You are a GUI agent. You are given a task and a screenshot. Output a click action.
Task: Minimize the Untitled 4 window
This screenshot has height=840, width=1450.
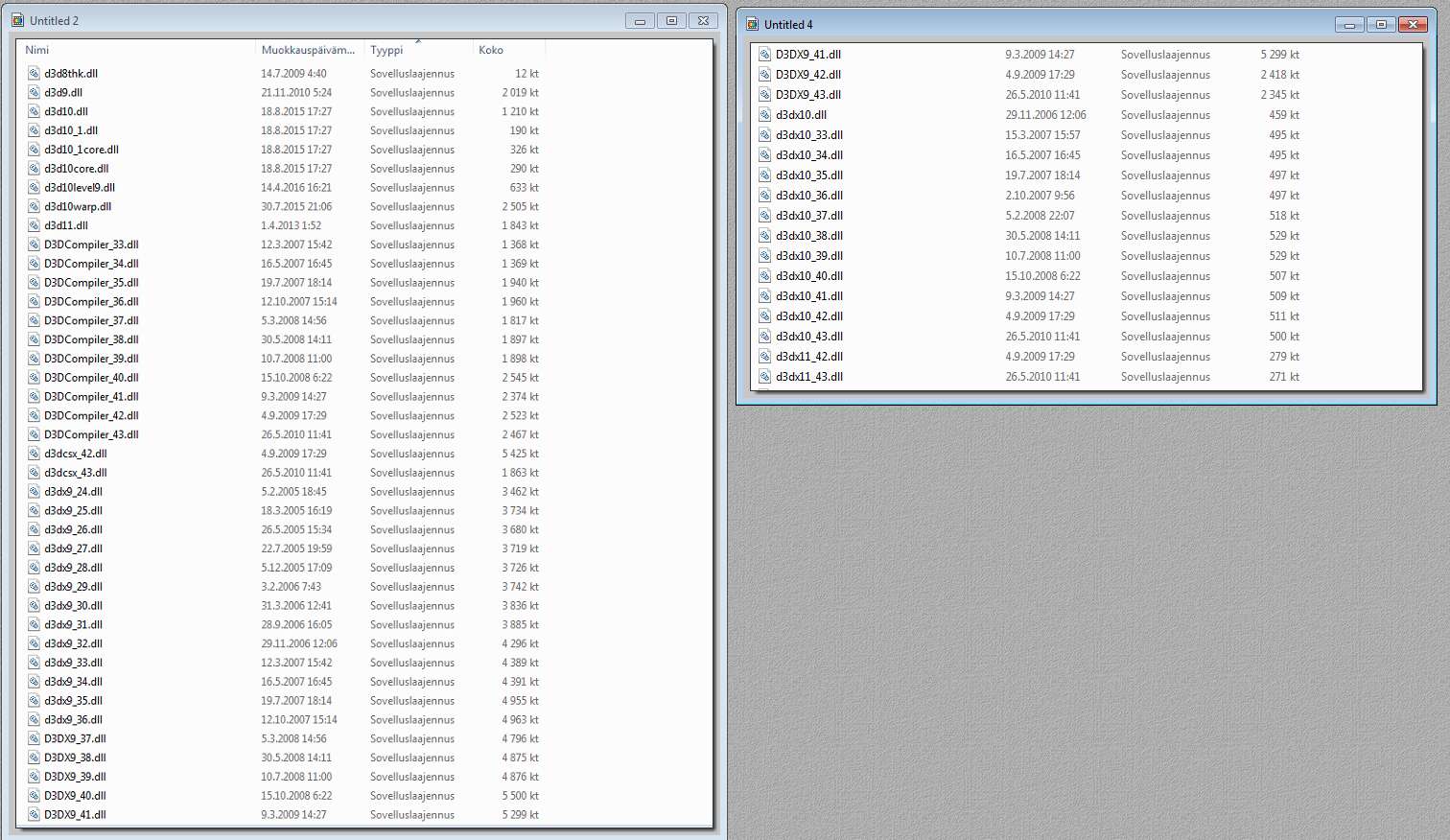click(x=1349, y=25)
